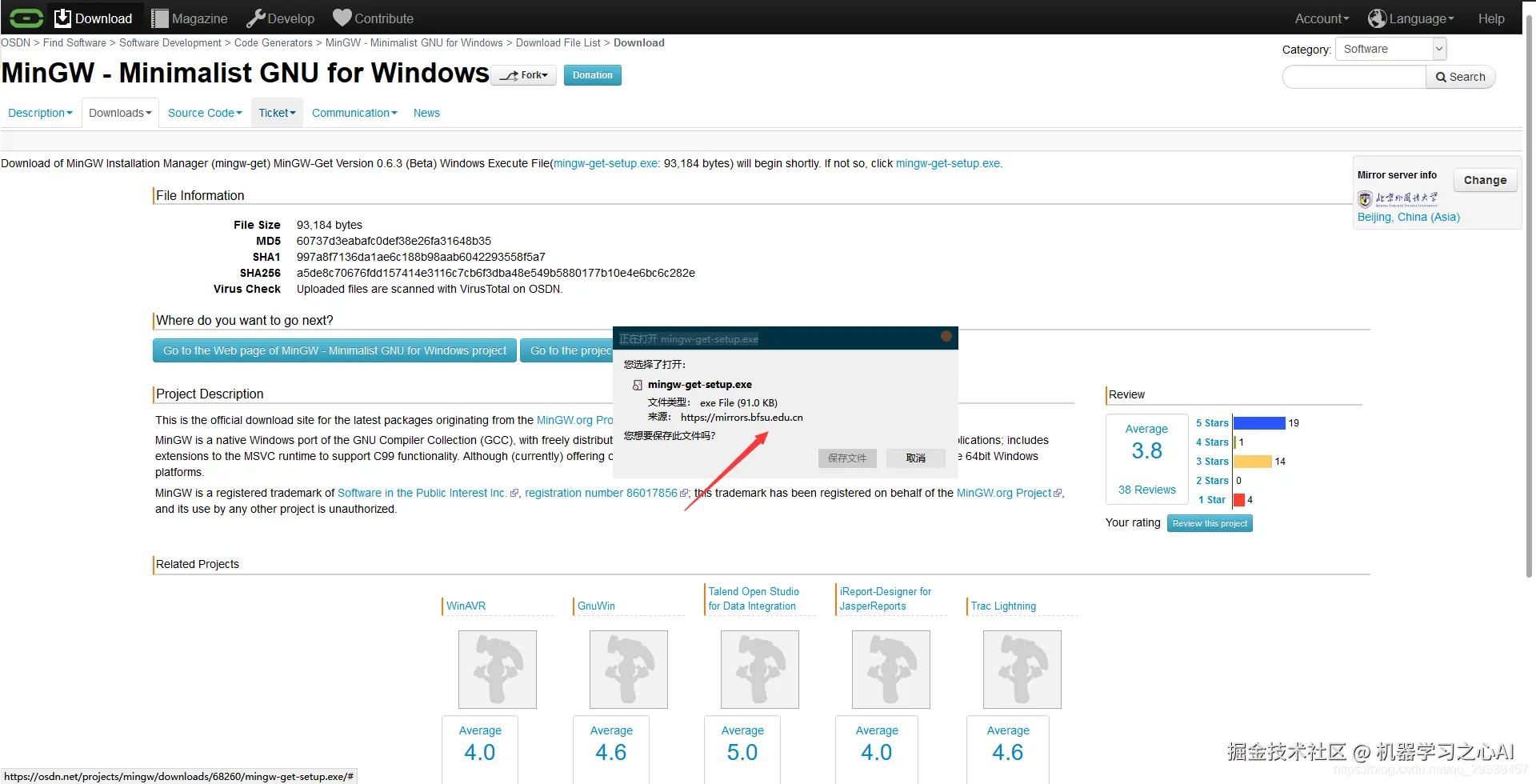
Task: Click Software in the Public Interest link
Action: [422, 493]
